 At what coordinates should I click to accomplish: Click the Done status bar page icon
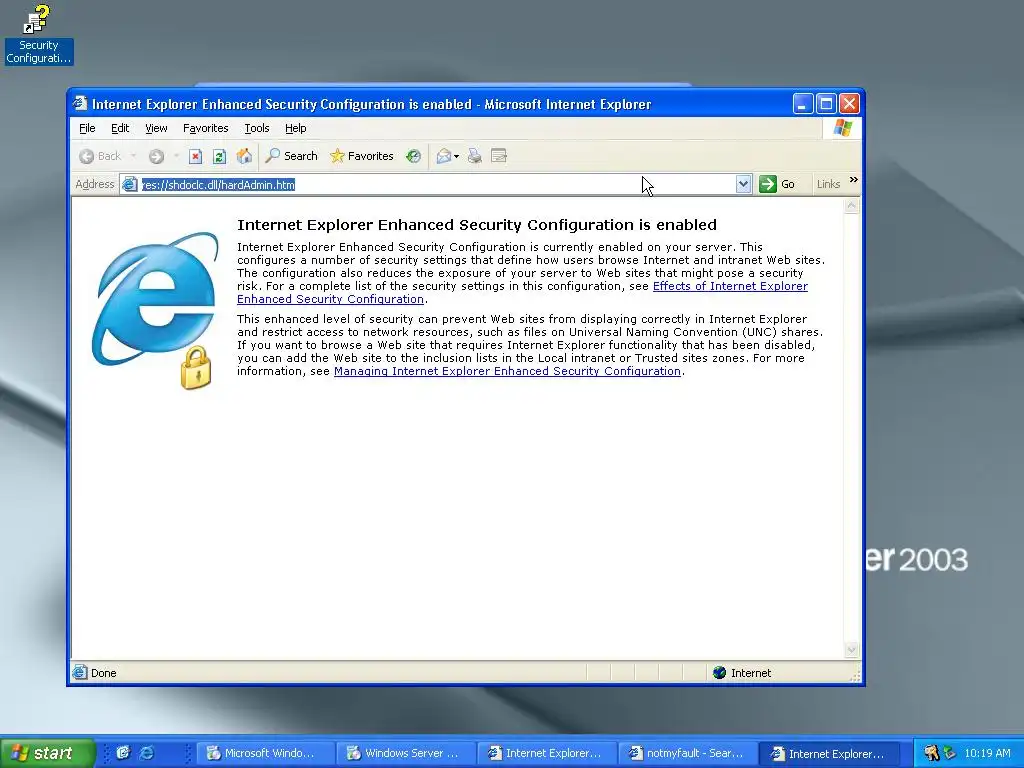tap(80, 672)
